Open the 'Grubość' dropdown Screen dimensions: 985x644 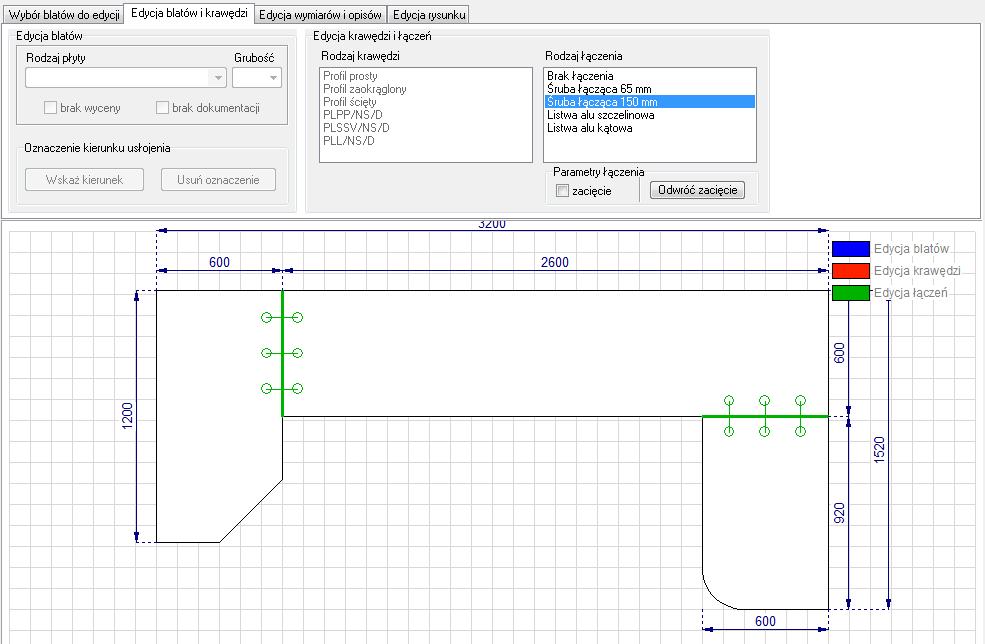coord(257,78)
